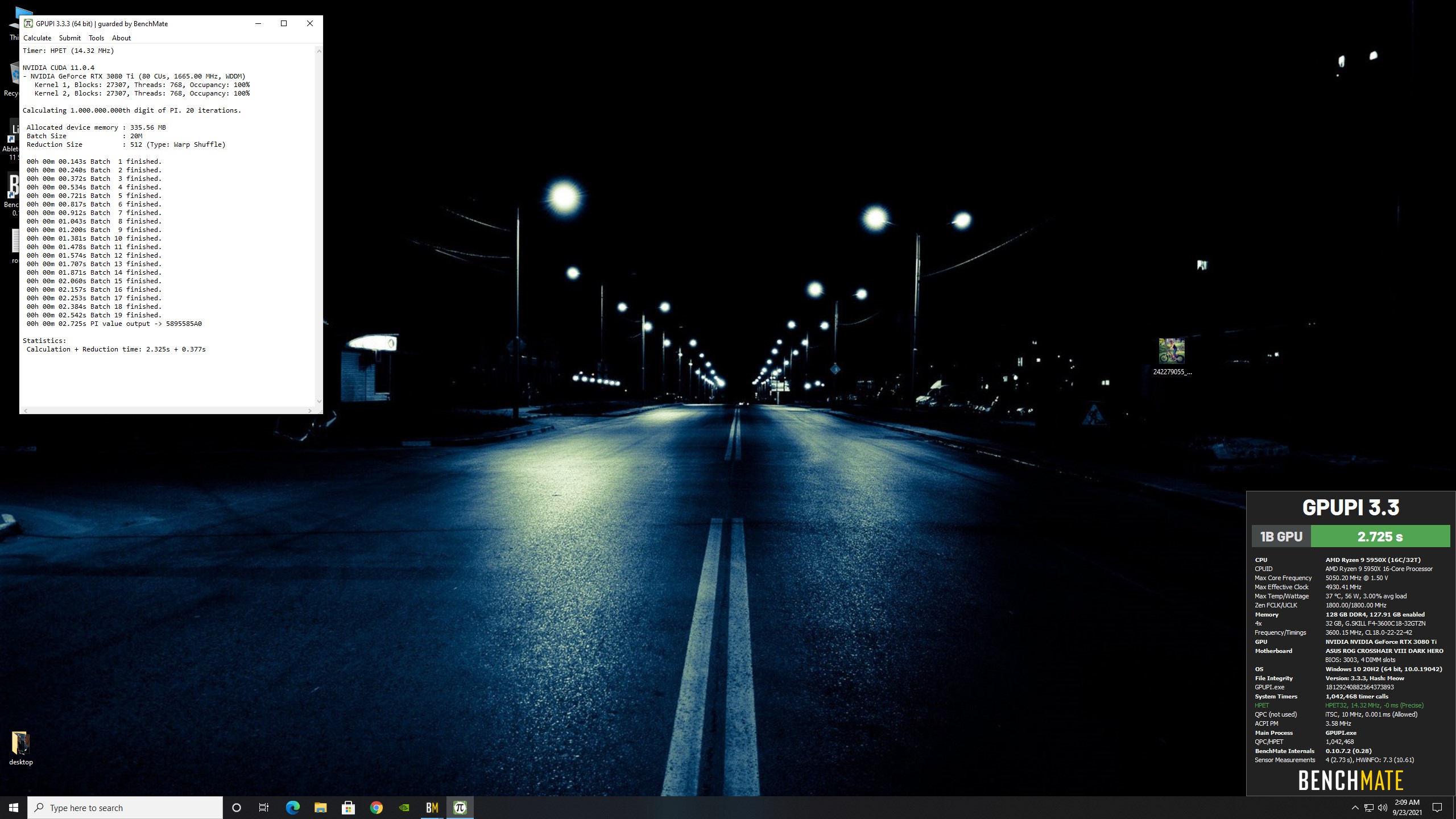Viewport: 1456px width, 819px height.
Task: Minimize the GPUPI window
Action: click(x=258, y=23)
